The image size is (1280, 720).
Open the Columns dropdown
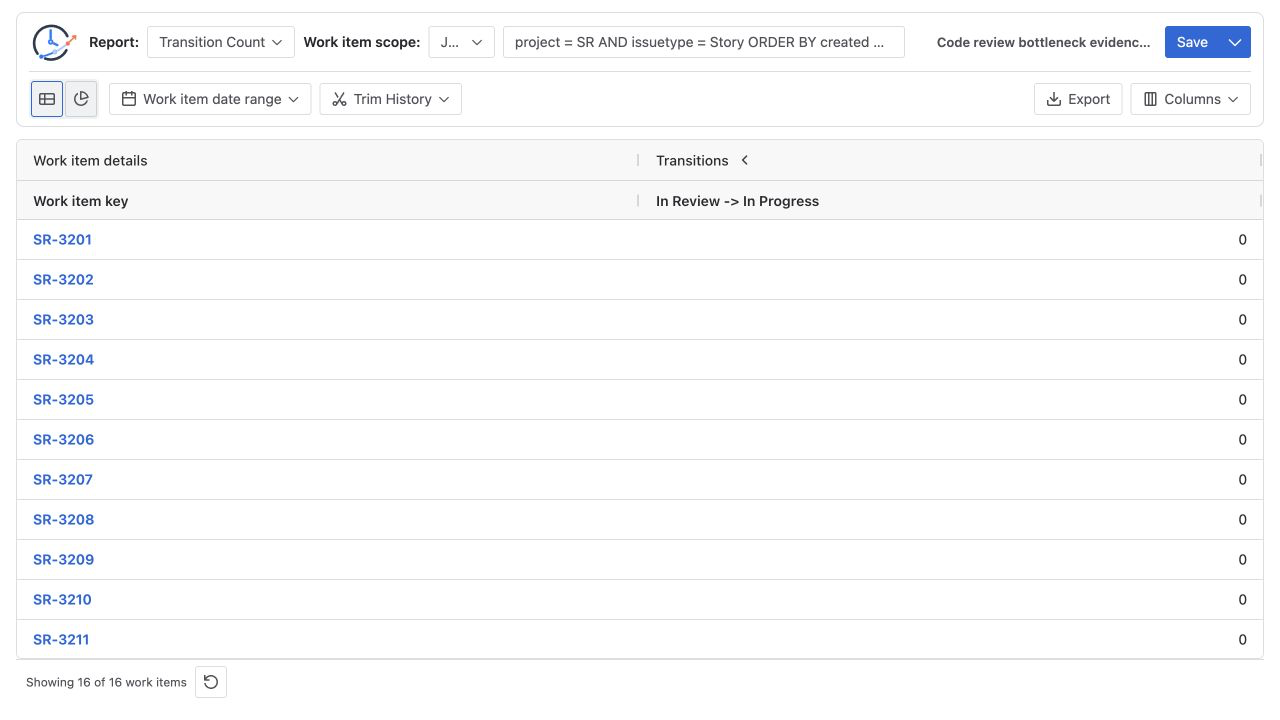(1191, 99)
